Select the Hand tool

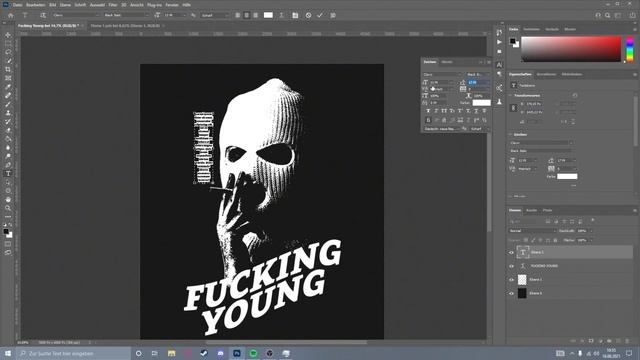(x=8, y=200)
